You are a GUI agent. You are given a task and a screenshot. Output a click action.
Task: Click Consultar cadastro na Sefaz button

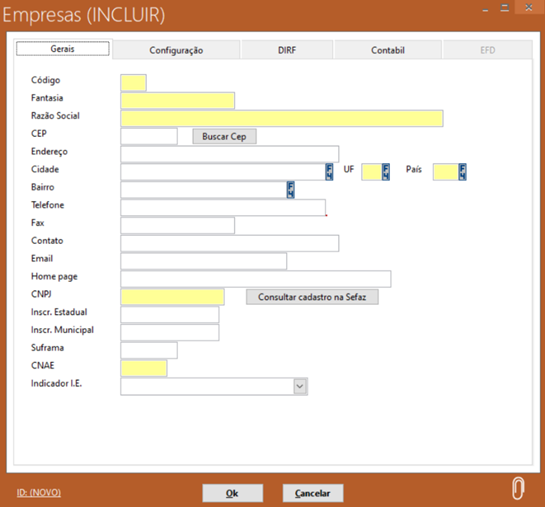(312, 297)
